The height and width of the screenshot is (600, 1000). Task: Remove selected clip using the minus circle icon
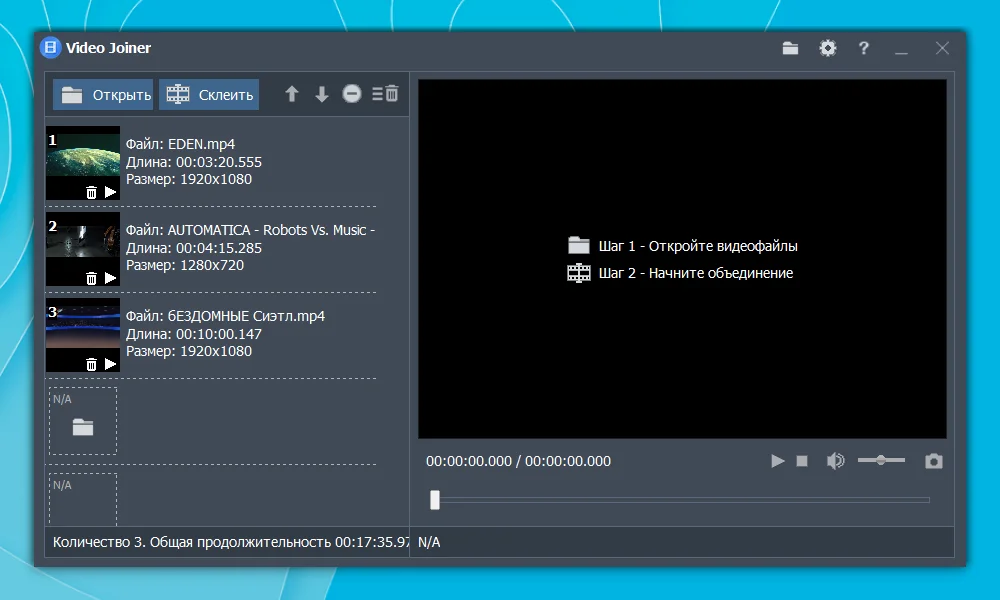[x=352, y=94]
